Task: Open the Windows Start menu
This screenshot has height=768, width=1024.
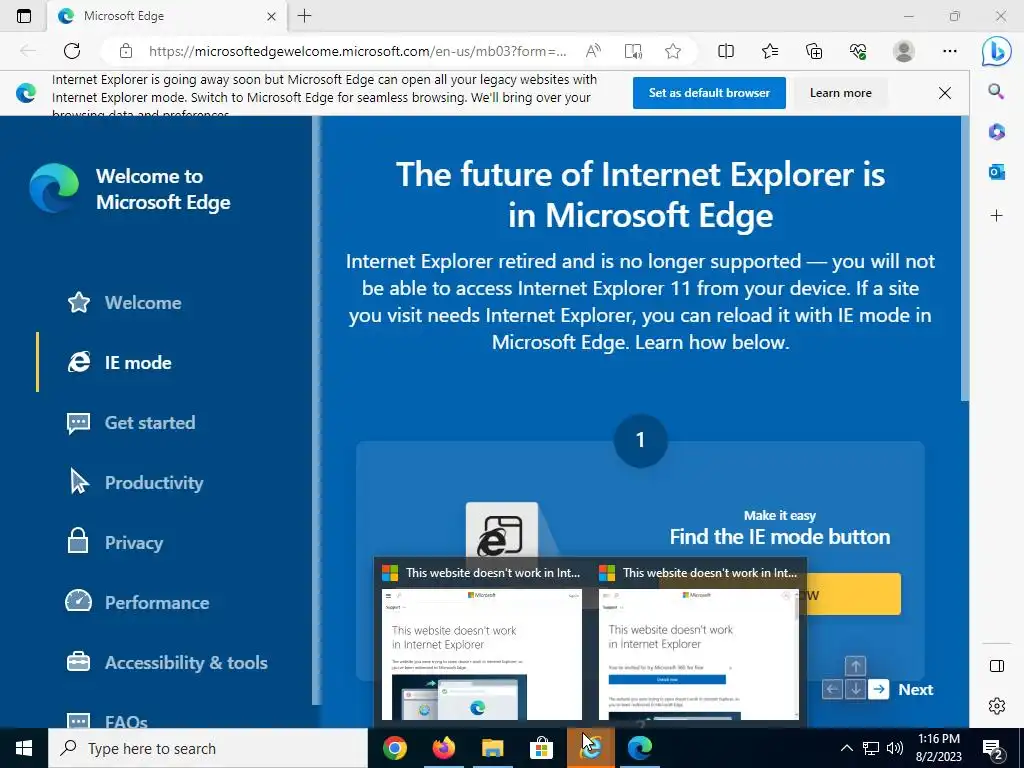Action: point(24,748)
